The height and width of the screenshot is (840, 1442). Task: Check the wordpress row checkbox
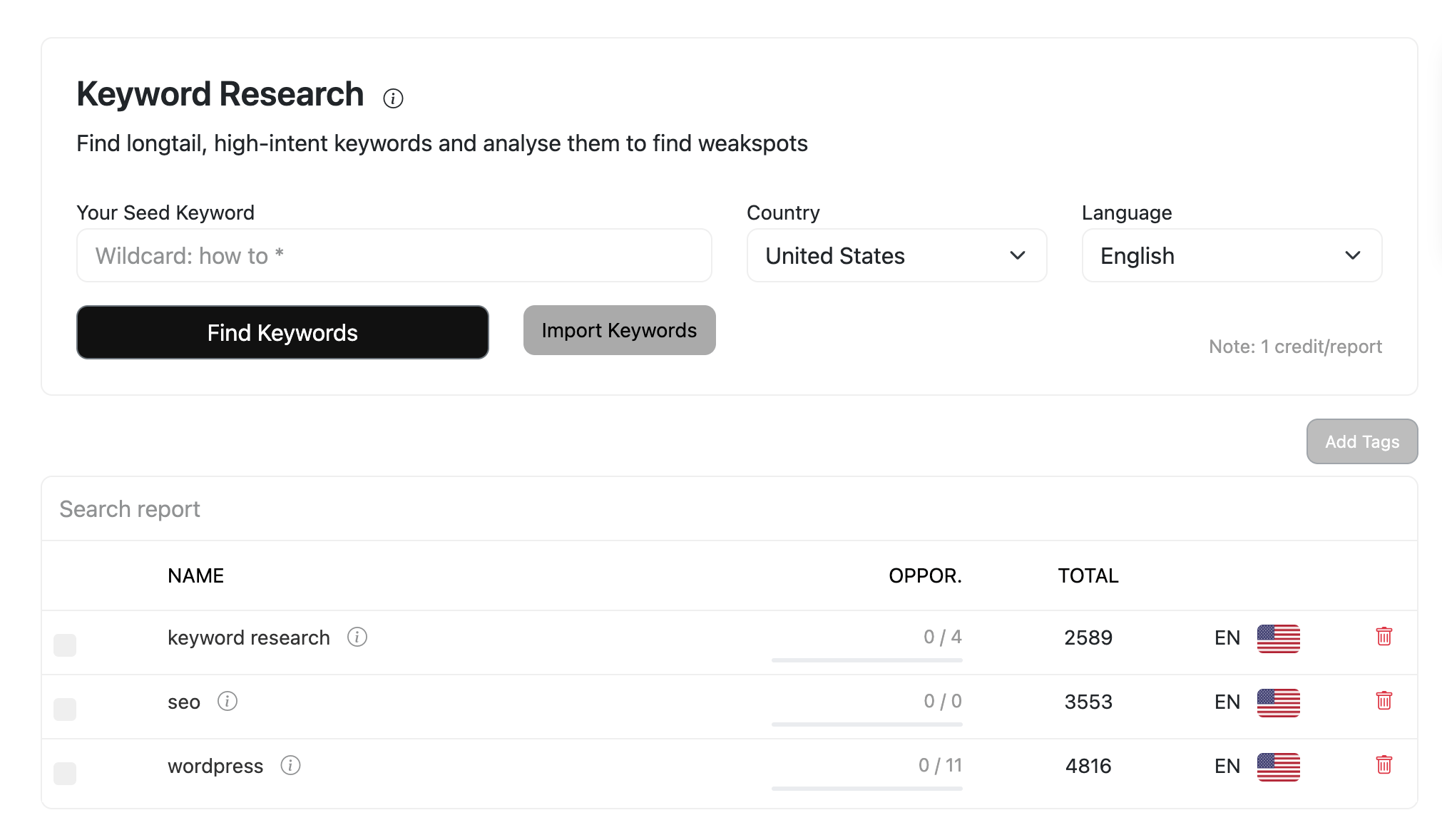[65, 774]
